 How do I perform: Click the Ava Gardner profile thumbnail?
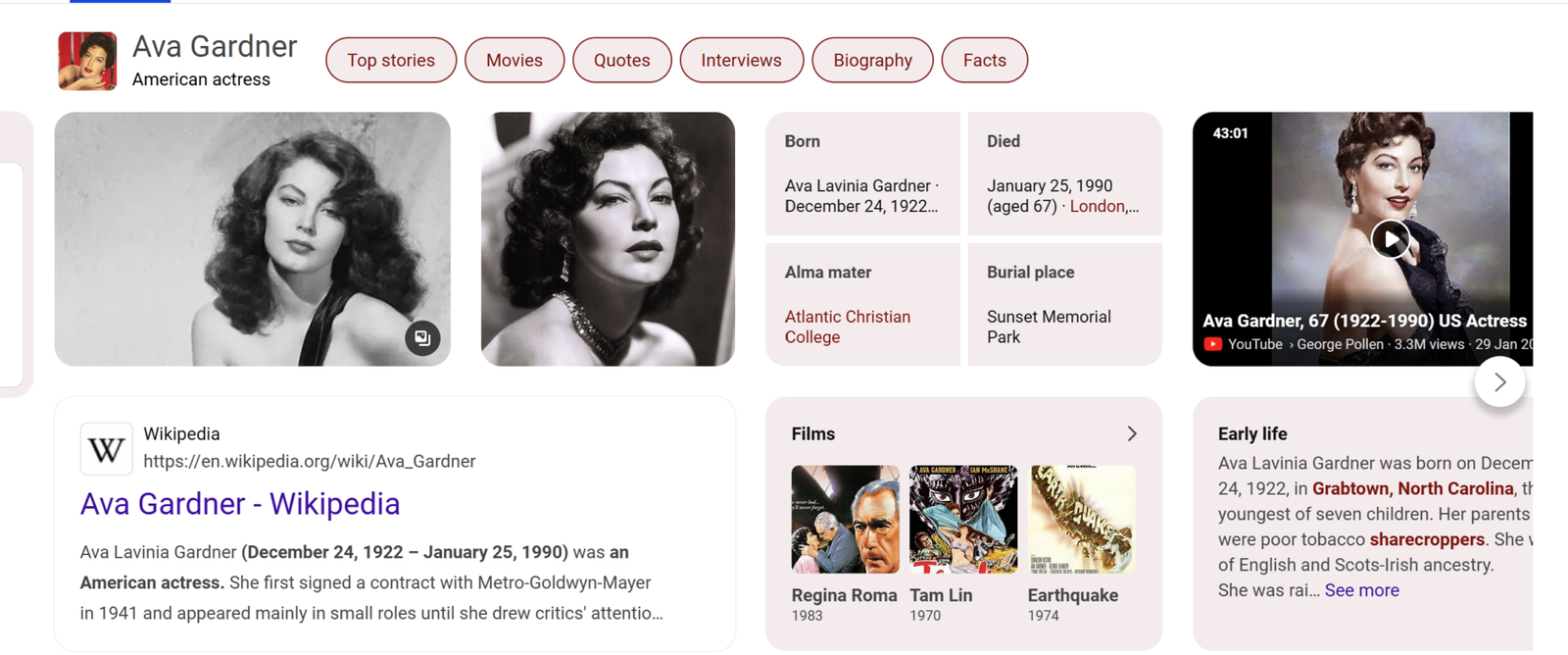(87, 61)
